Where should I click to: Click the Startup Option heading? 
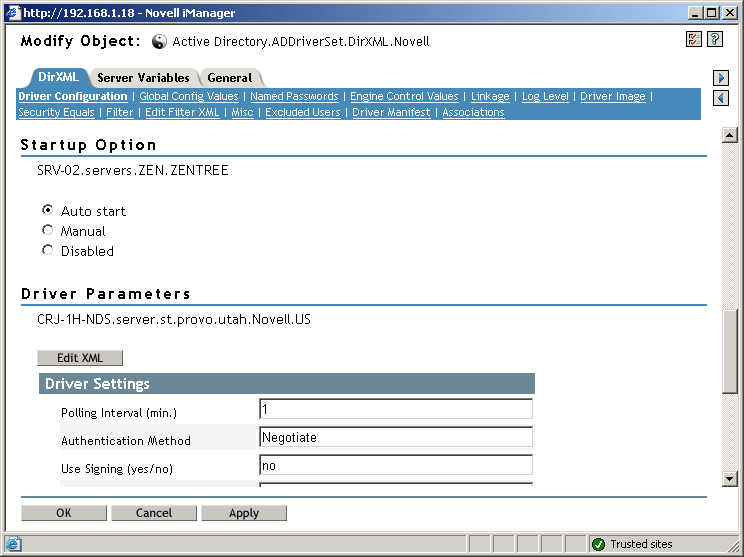[88, 145]
